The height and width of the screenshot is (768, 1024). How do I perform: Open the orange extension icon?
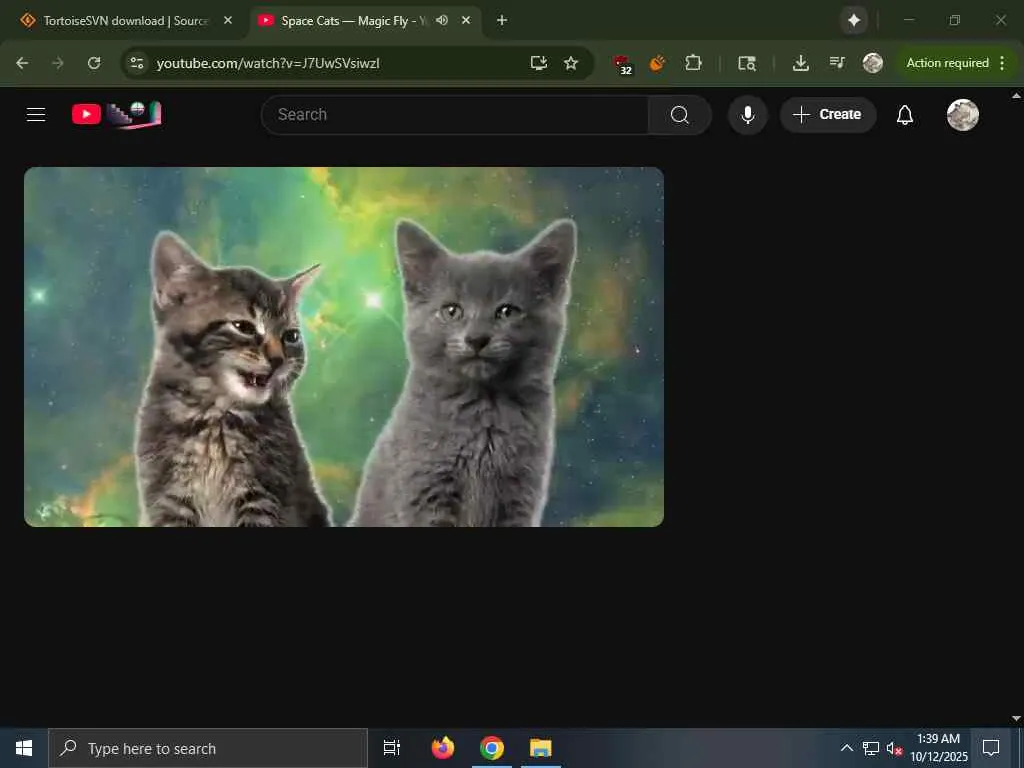[658, 63]
